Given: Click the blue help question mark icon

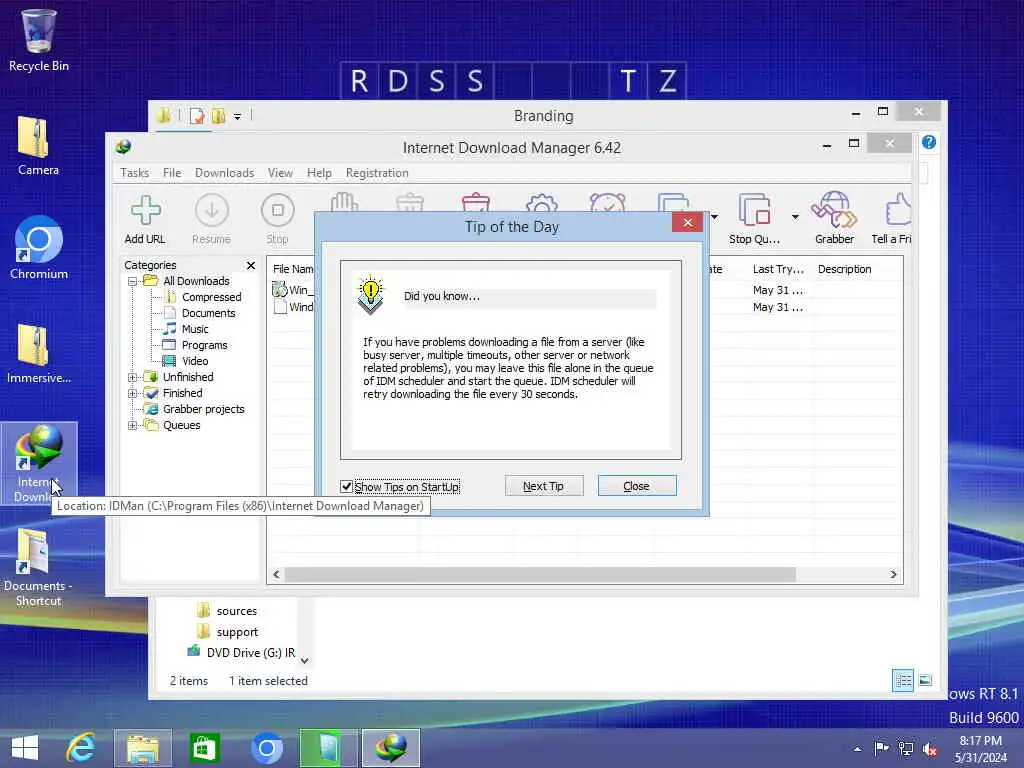Looking at the screenshot, I should point(929,142).
